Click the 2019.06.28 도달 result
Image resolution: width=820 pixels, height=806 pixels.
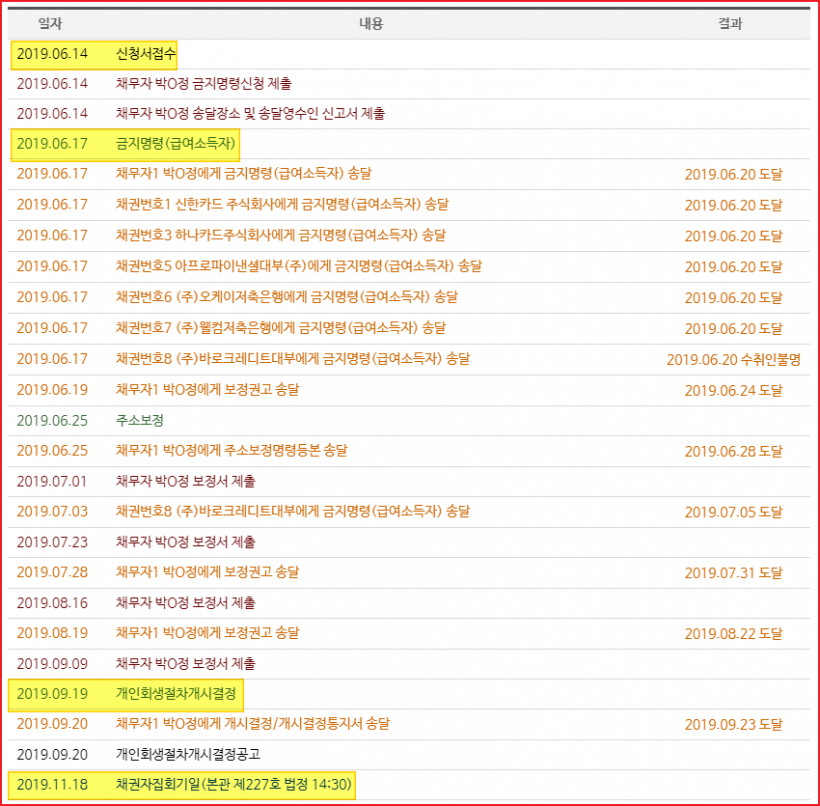[734, 451]
